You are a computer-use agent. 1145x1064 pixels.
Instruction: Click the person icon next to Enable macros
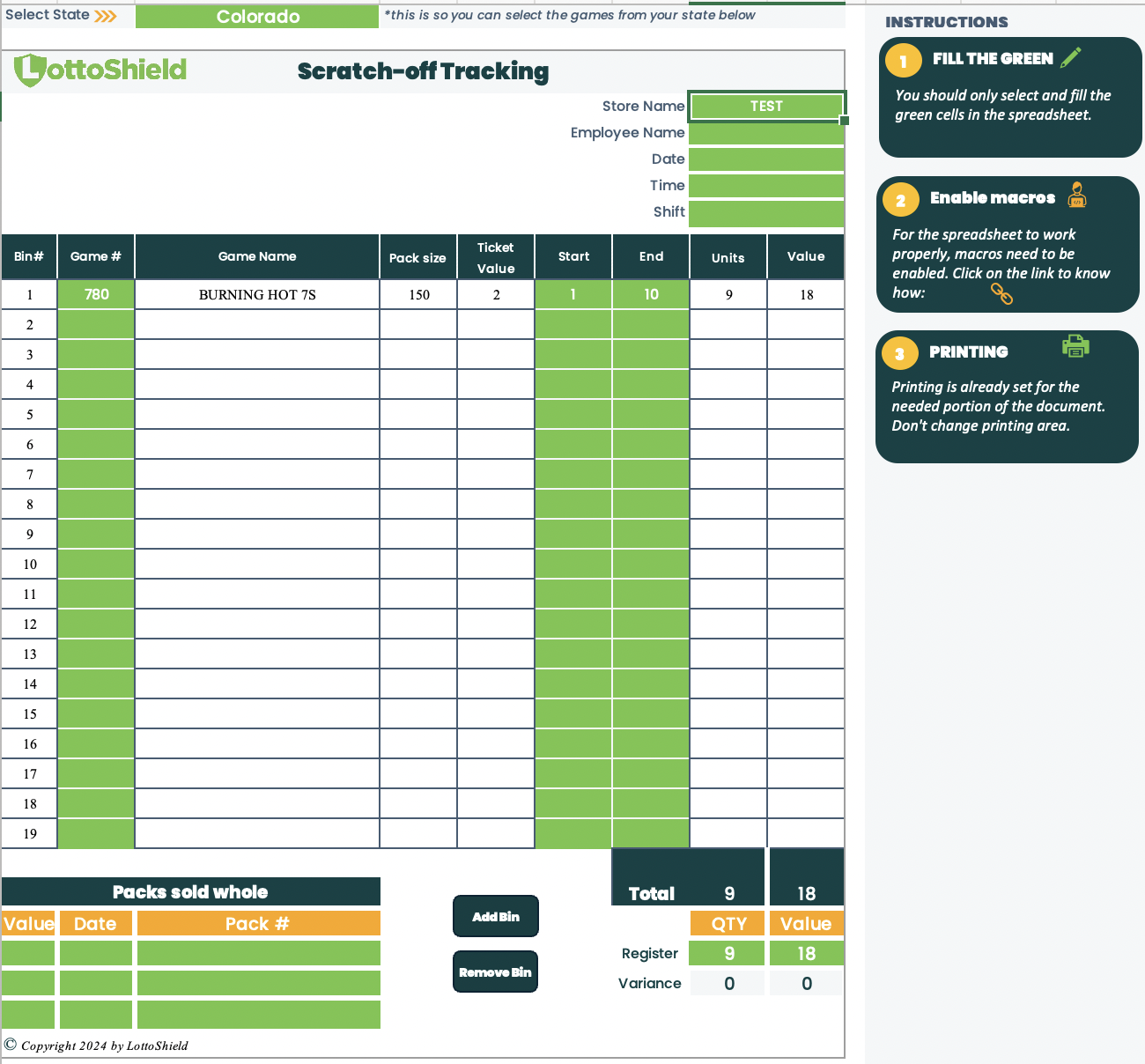tap(1076, 195)
